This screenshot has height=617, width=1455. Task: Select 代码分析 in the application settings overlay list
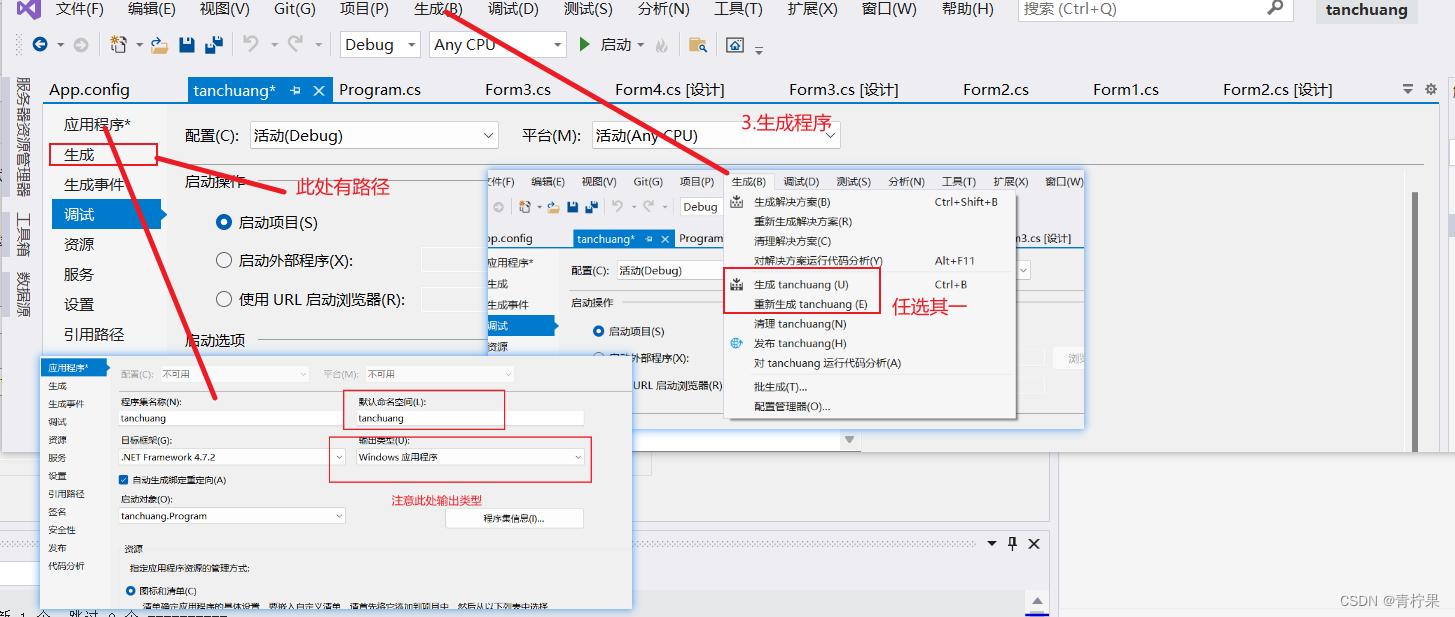click(x=66, y=566)
